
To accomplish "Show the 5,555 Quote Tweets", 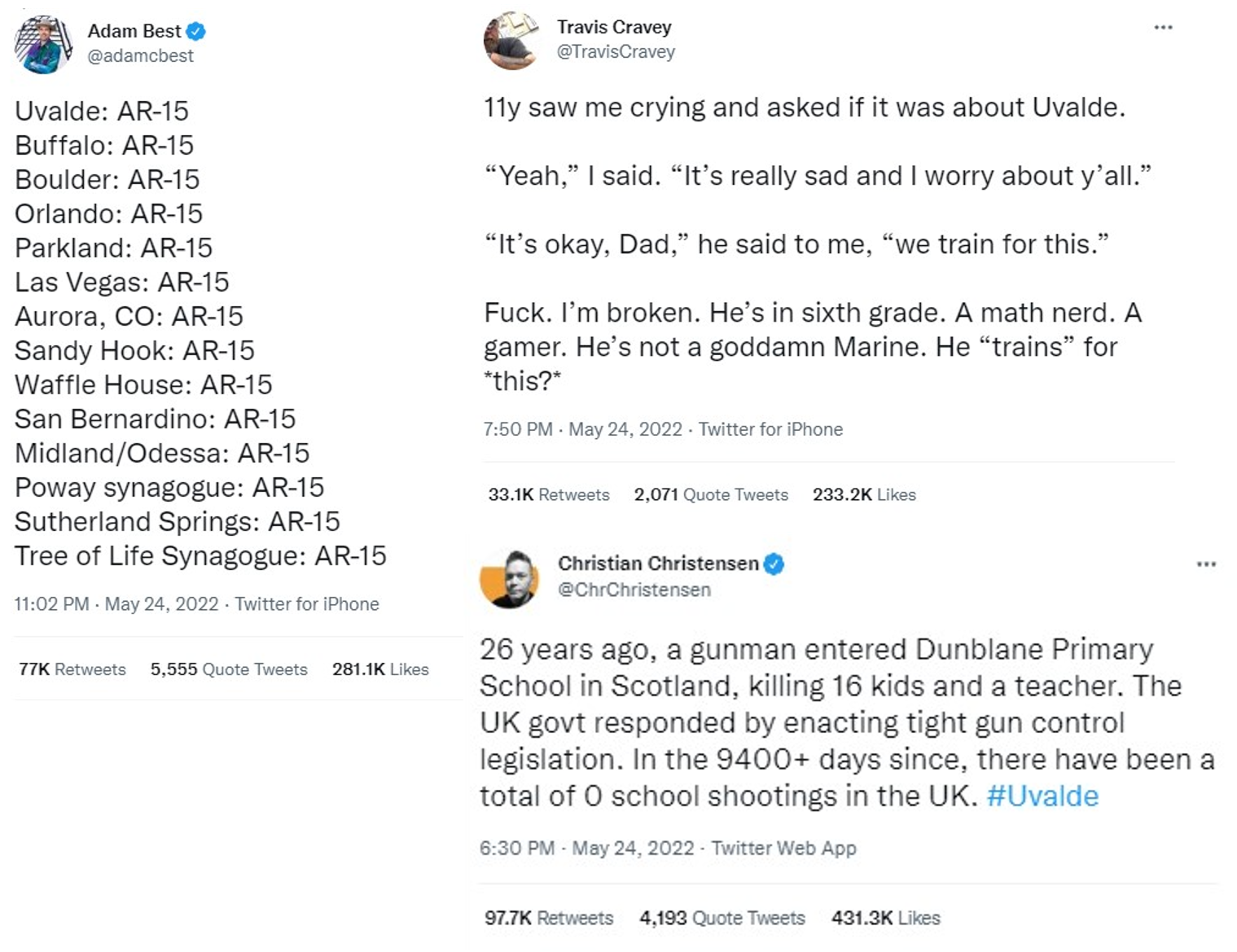I will (229, 669).
